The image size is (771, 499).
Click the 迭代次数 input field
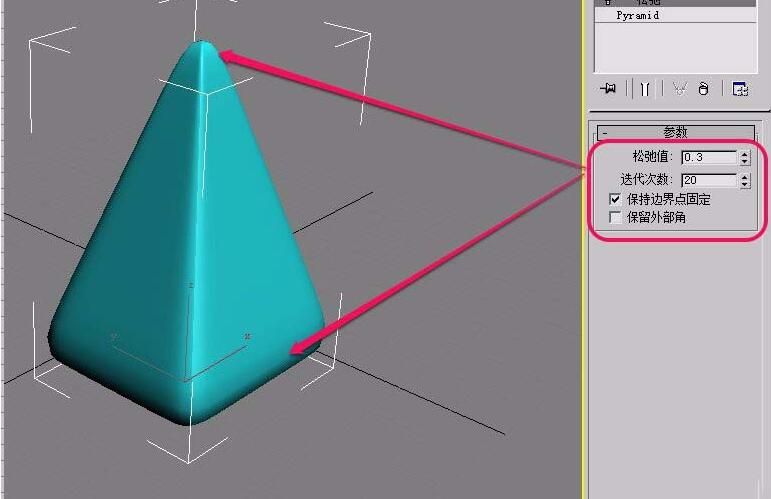[709, 180]
